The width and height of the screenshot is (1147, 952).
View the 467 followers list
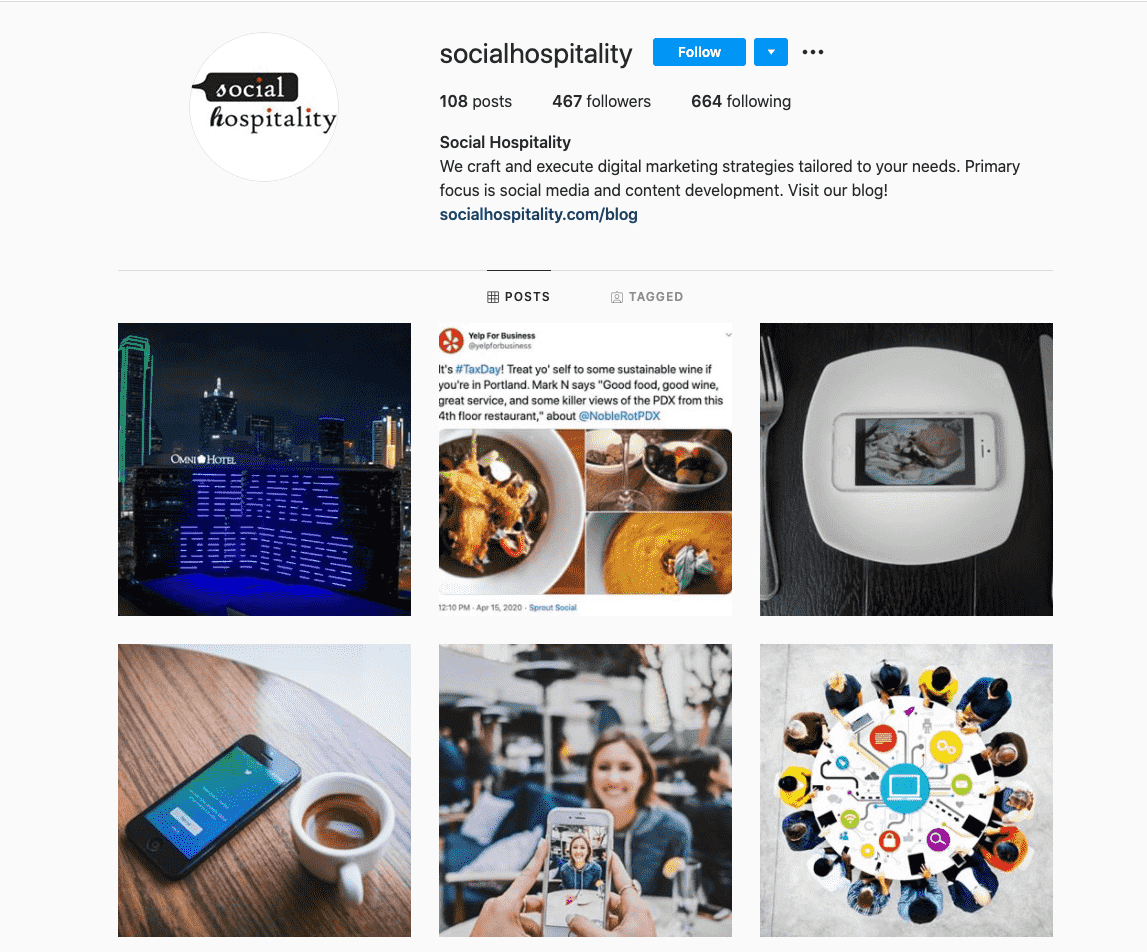601,101
